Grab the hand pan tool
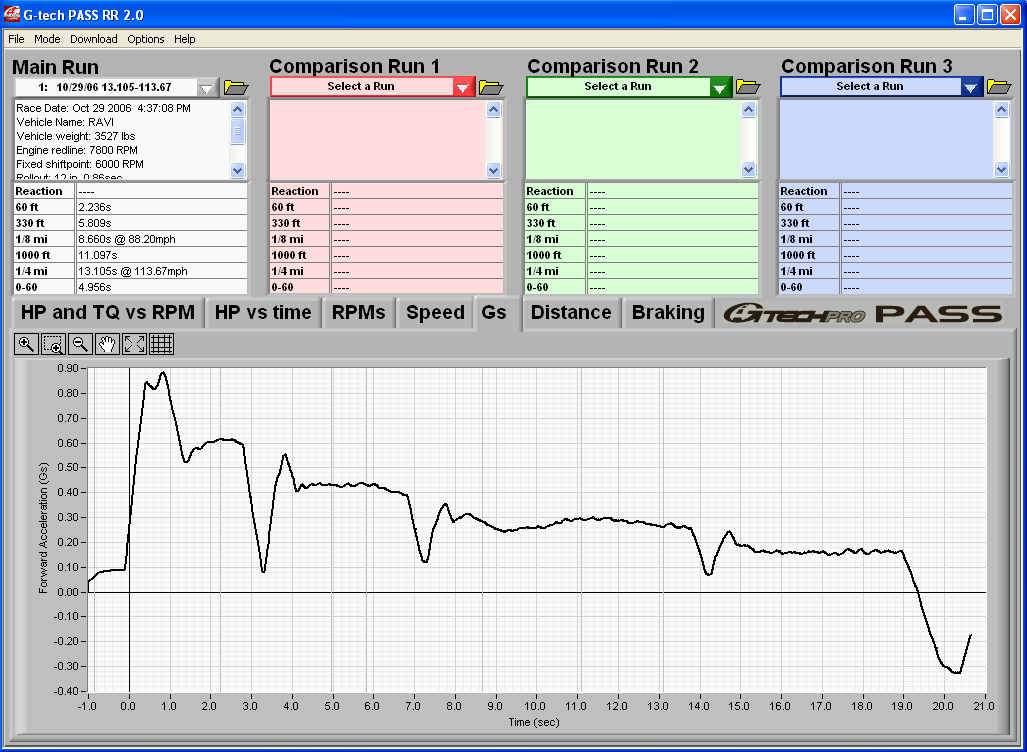This screenshot has width=1027, height=752. tap(107, 344)
